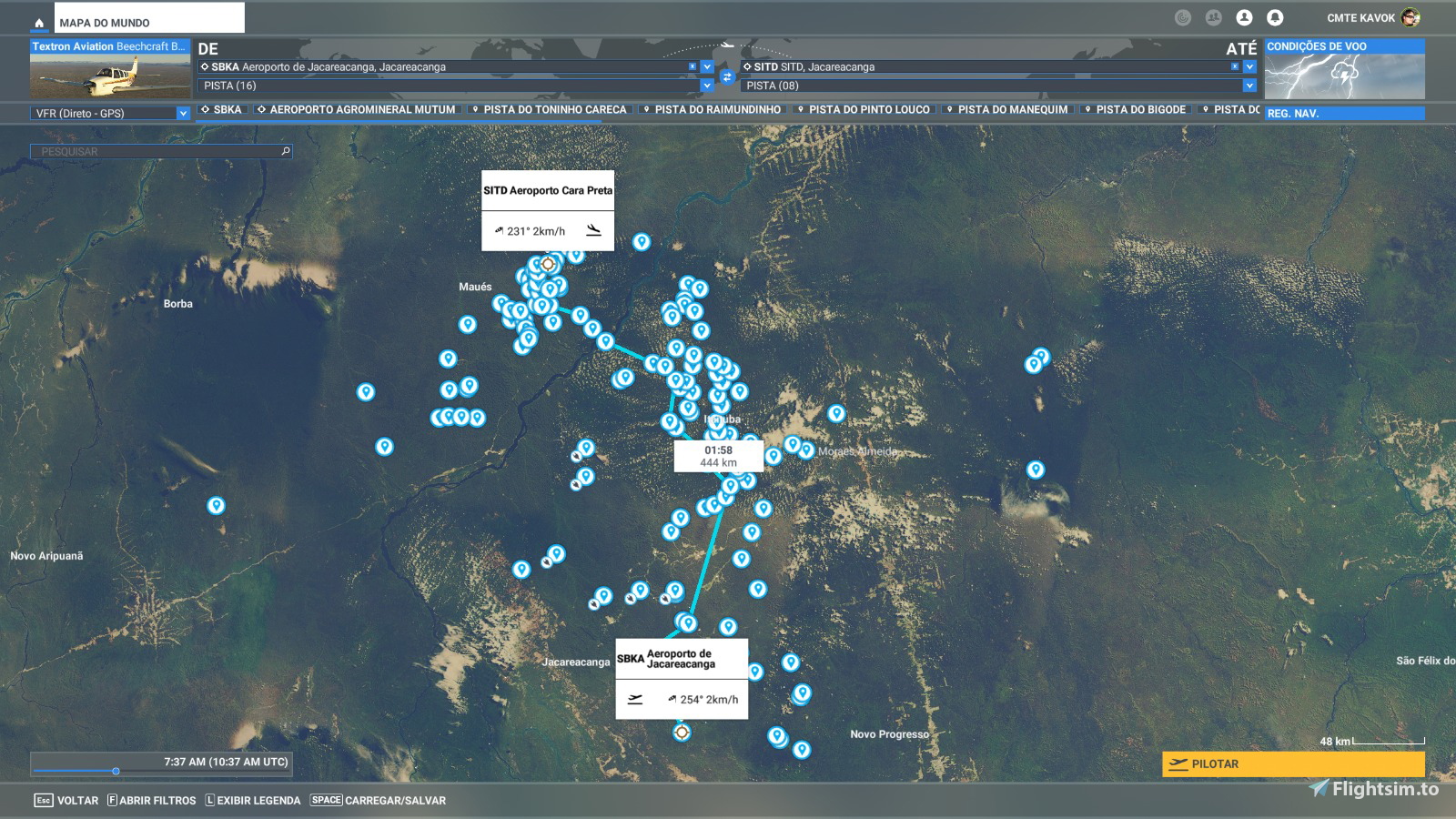Click Carregar/Salvar button

[x=378, y=800]
